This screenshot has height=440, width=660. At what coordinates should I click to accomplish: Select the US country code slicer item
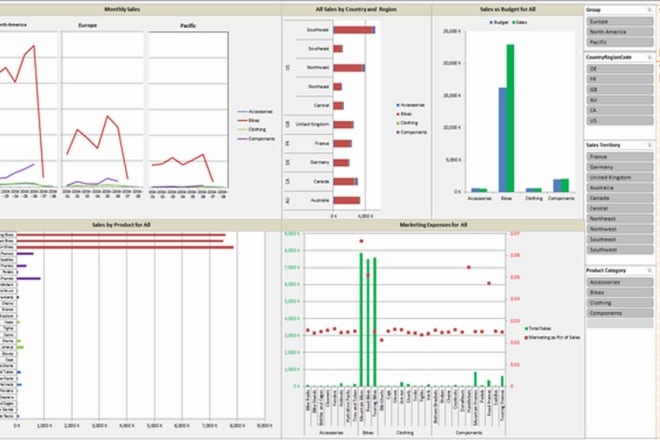point(620,121)
